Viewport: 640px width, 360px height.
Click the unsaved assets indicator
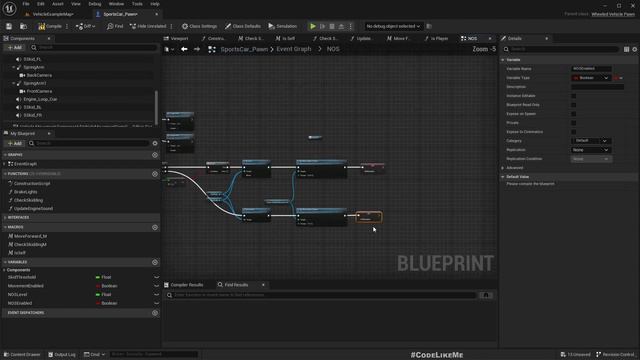pos(576,354)
